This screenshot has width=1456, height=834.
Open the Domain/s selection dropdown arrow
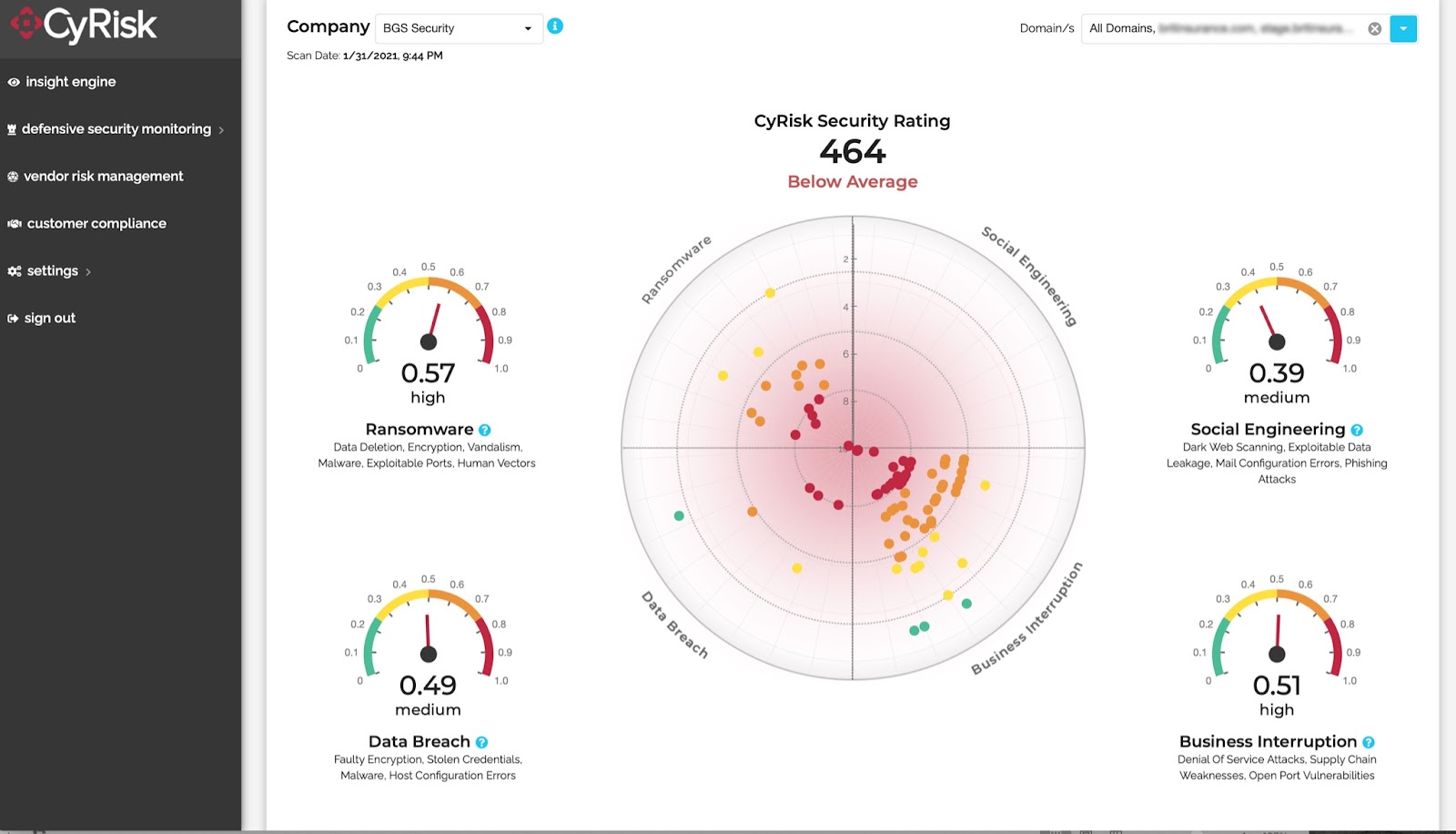(x=1403, y=28)
